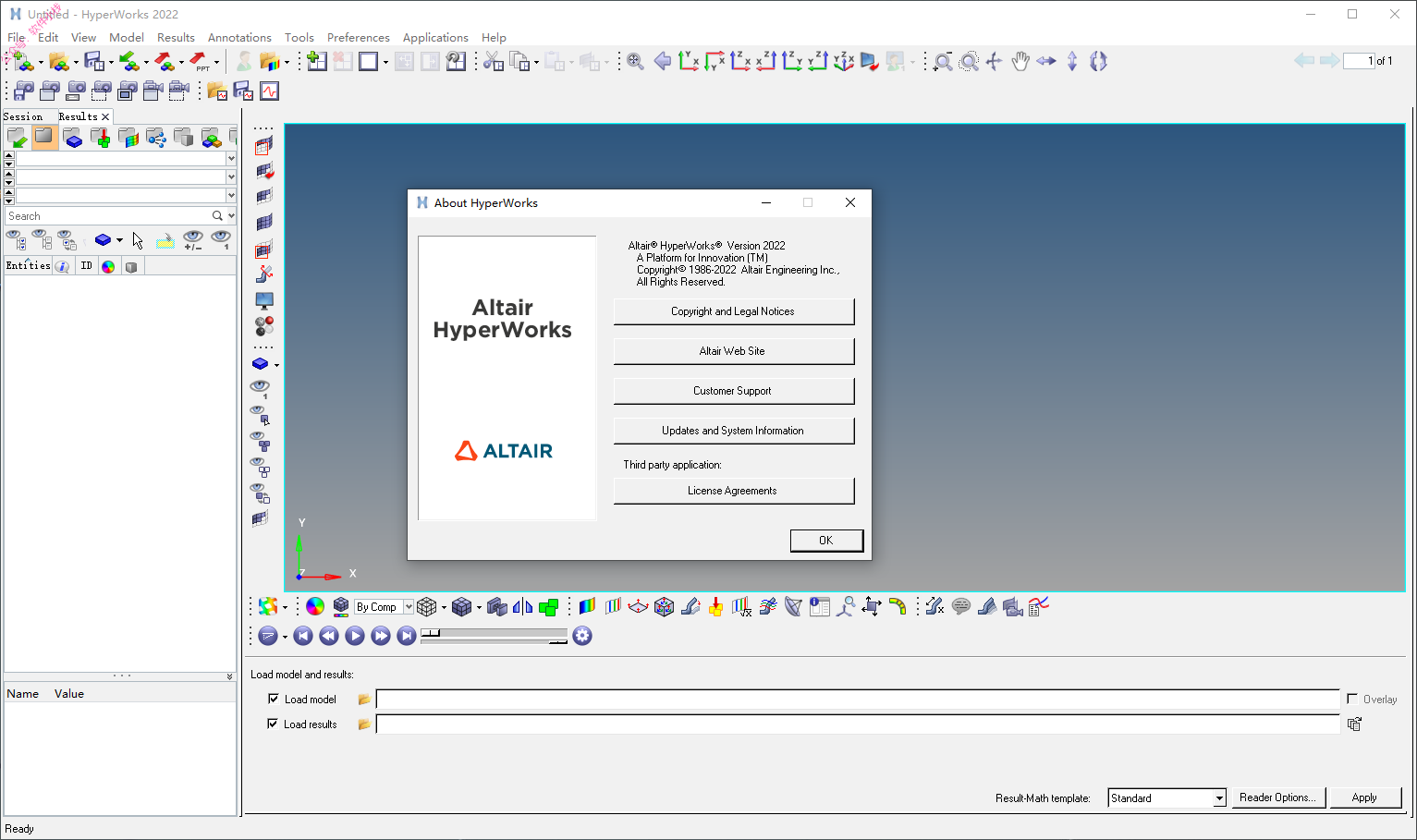Select the Circle Zoom magnifier icon

[x=969, y=62]
